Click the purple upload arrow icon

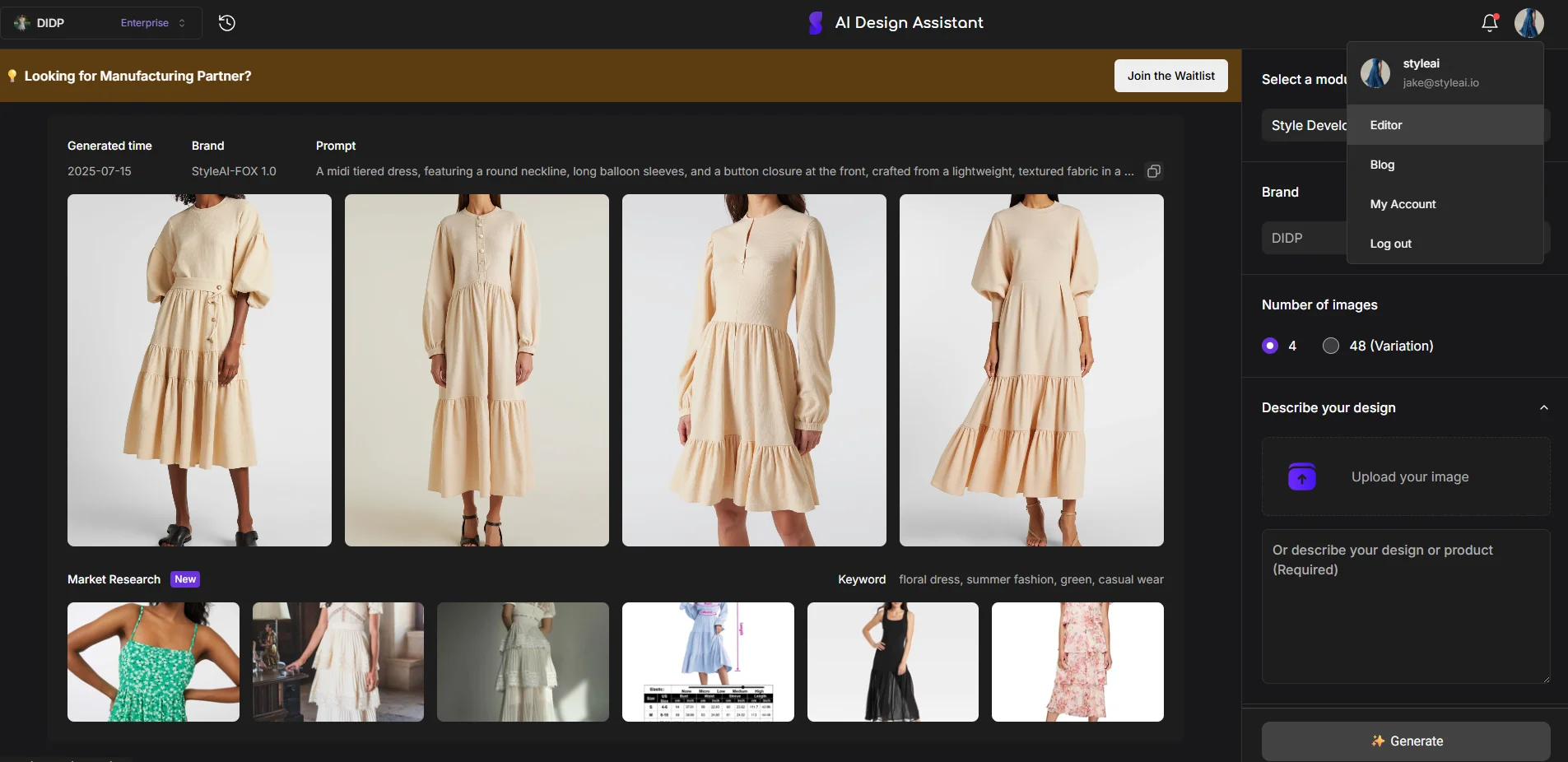pyautogui.click(x=1301, y=477)
